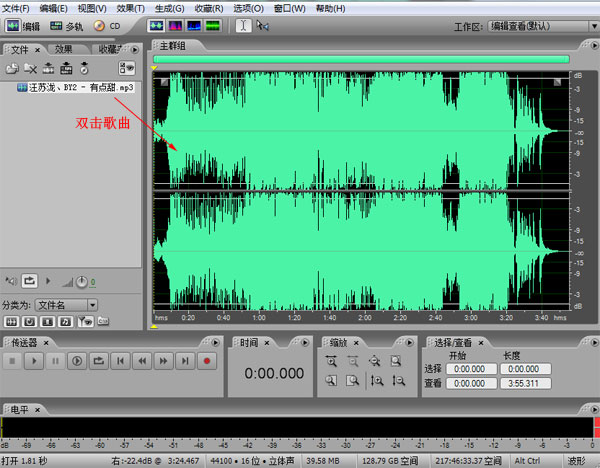Toggle auto-play speaker icon in Files panel
This screenshot has height=468, width=600.
coord(11,281)
